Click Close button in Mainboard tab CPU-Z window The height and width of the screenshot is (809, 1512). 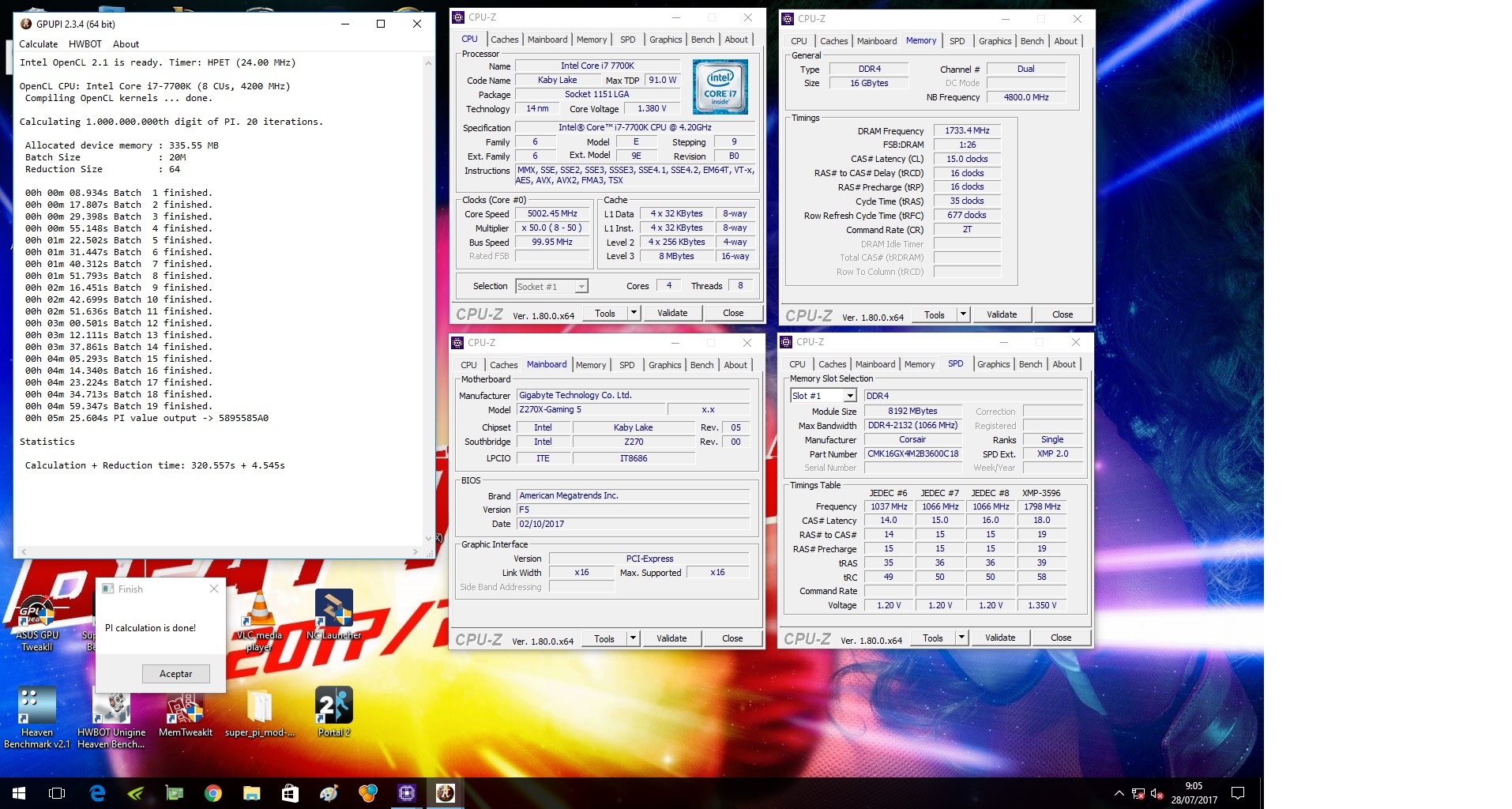click(732, 638)
